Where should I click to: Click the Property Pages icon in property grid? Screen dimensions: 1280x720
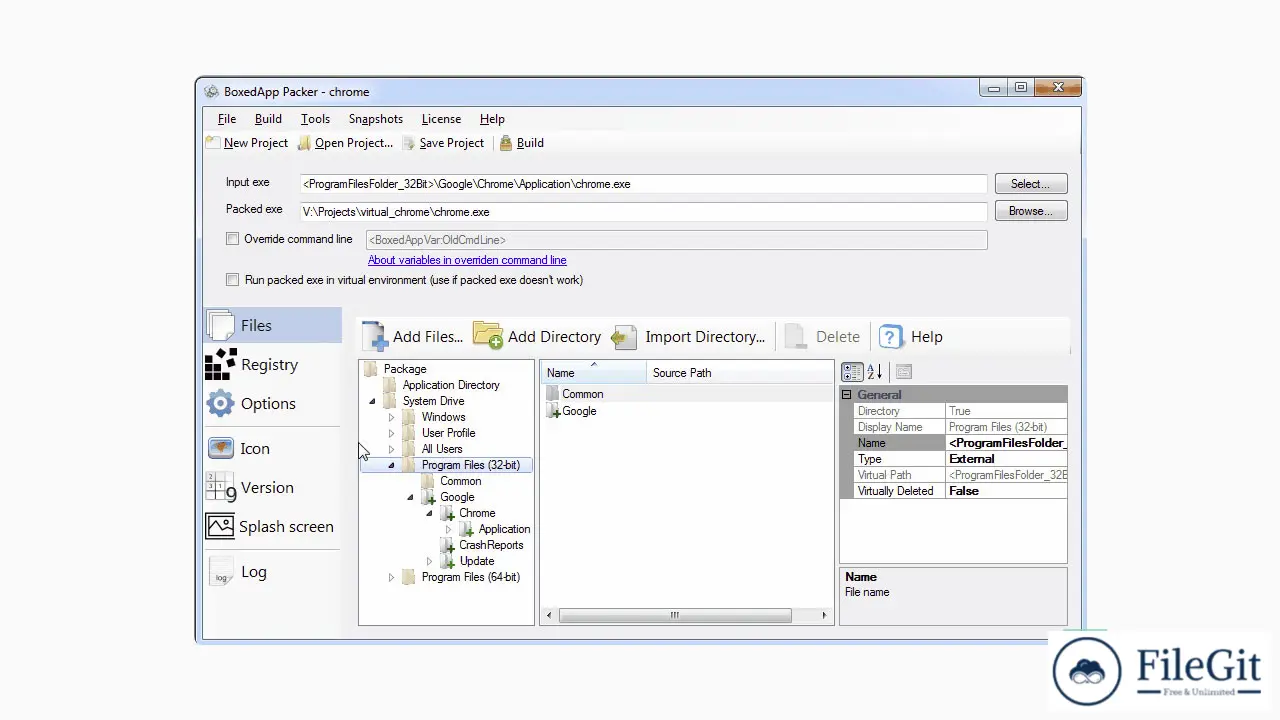coord(904,372)
